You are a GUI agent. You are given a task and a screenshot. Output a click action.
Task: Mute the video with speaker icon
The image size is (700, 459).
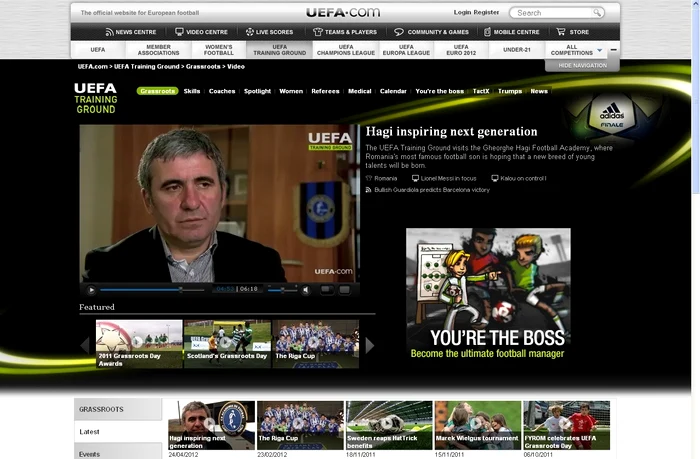tap(306, 290)
